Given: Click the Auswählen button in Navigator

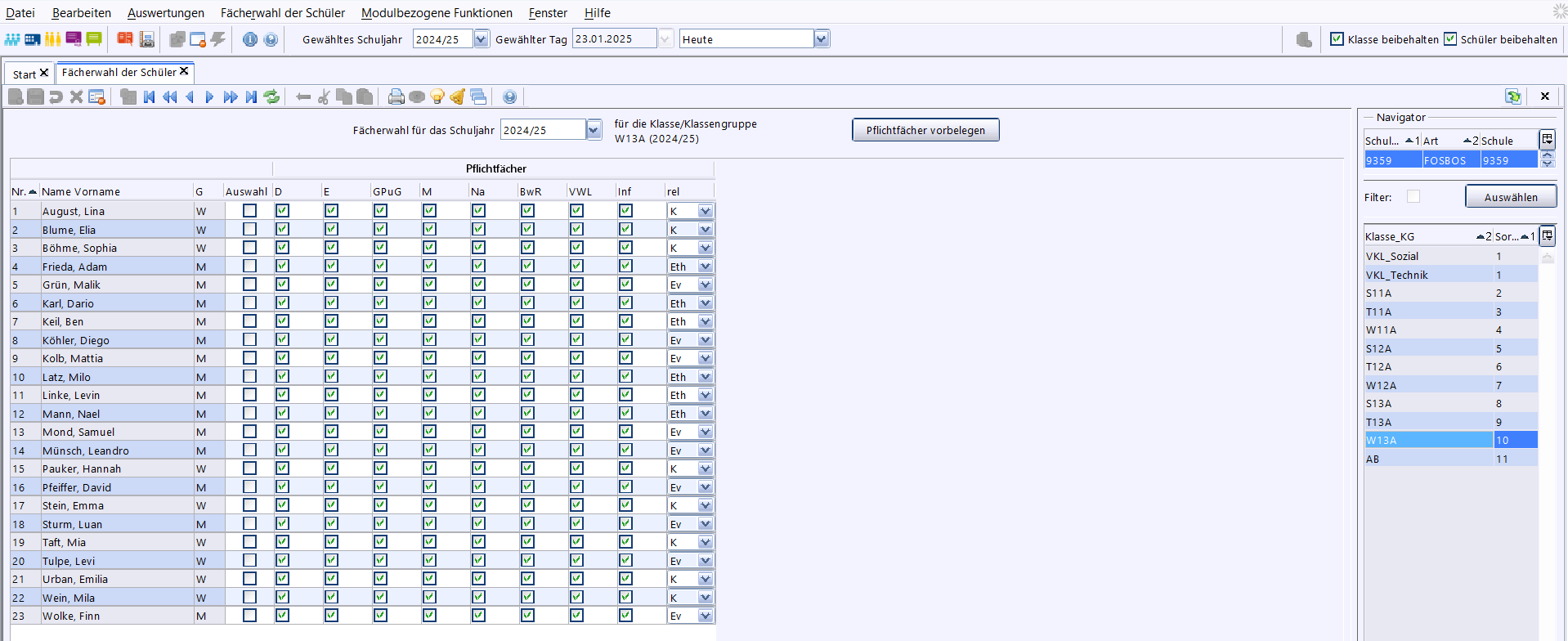Looking at the screenshot, I should click(x=1511, y=197).
